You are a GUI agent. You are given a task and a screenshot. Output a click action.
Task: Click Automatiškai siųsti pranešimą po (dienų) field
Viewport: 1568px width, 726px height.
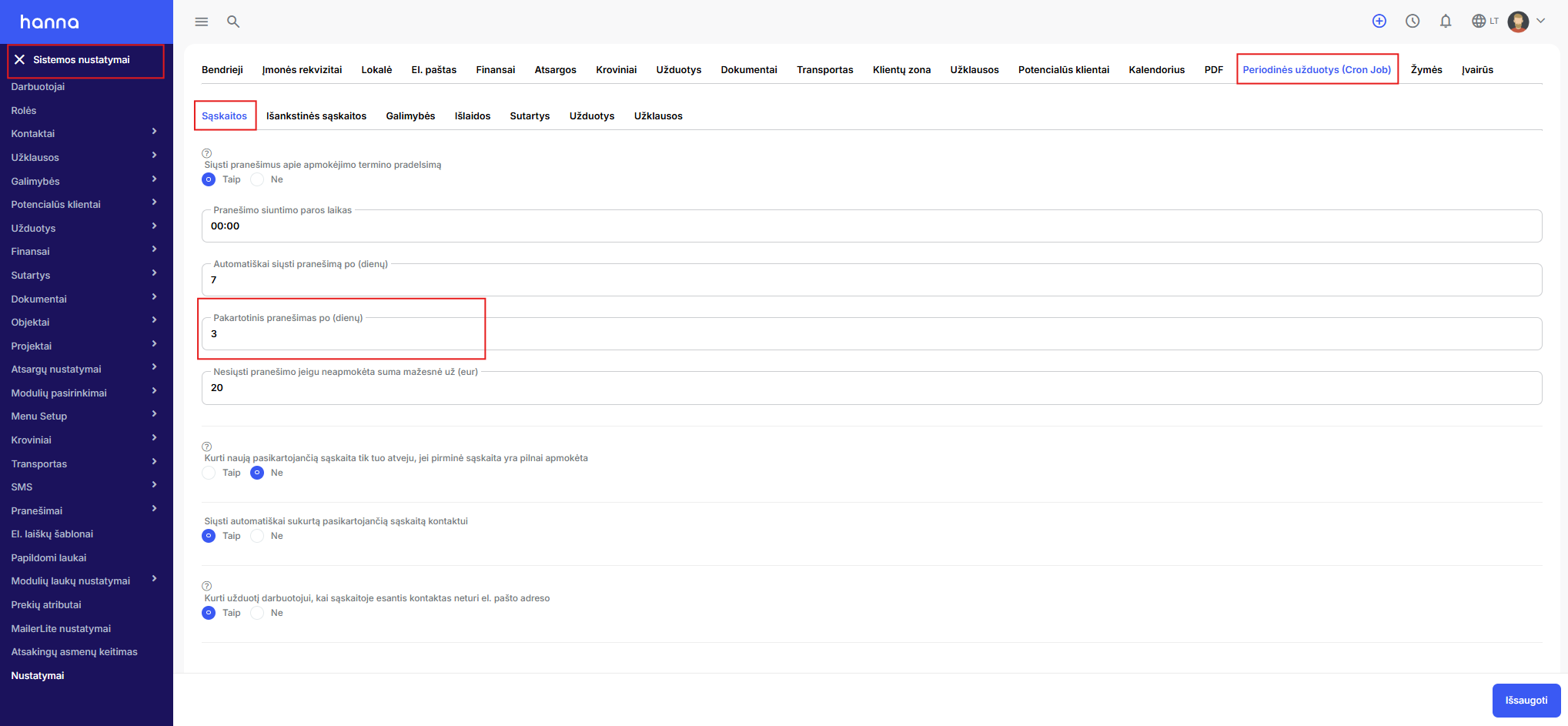click(871, 279)
